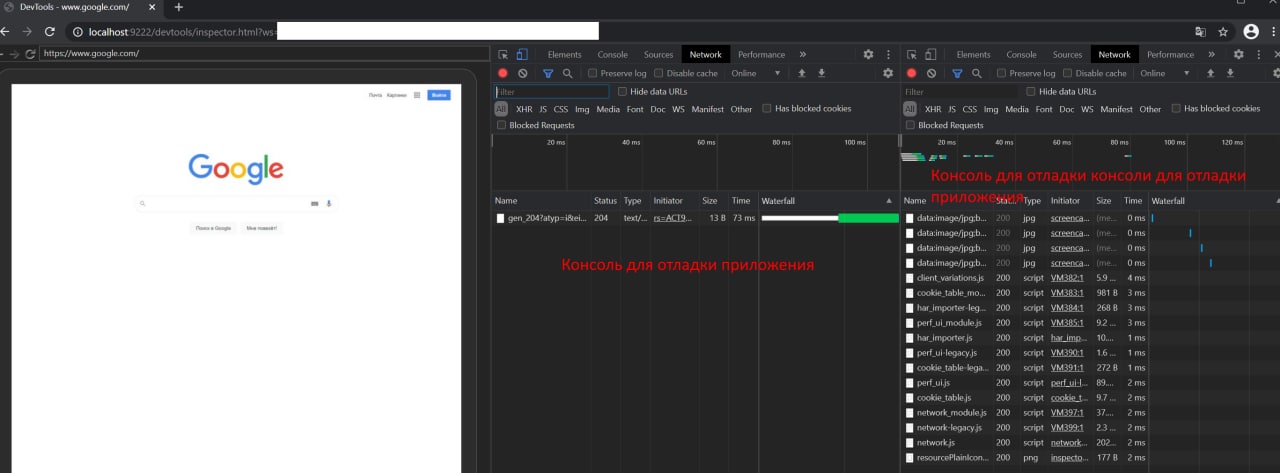The height and width of the screenshot is (473, 1280).
Task: Toggle device toolbar icon in right DevTools panel
Action: 931,55
